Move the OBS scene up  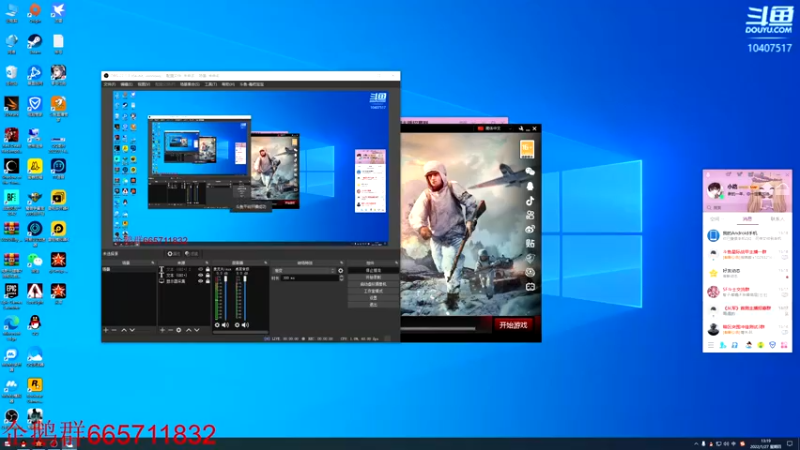(x=124, y=330)
